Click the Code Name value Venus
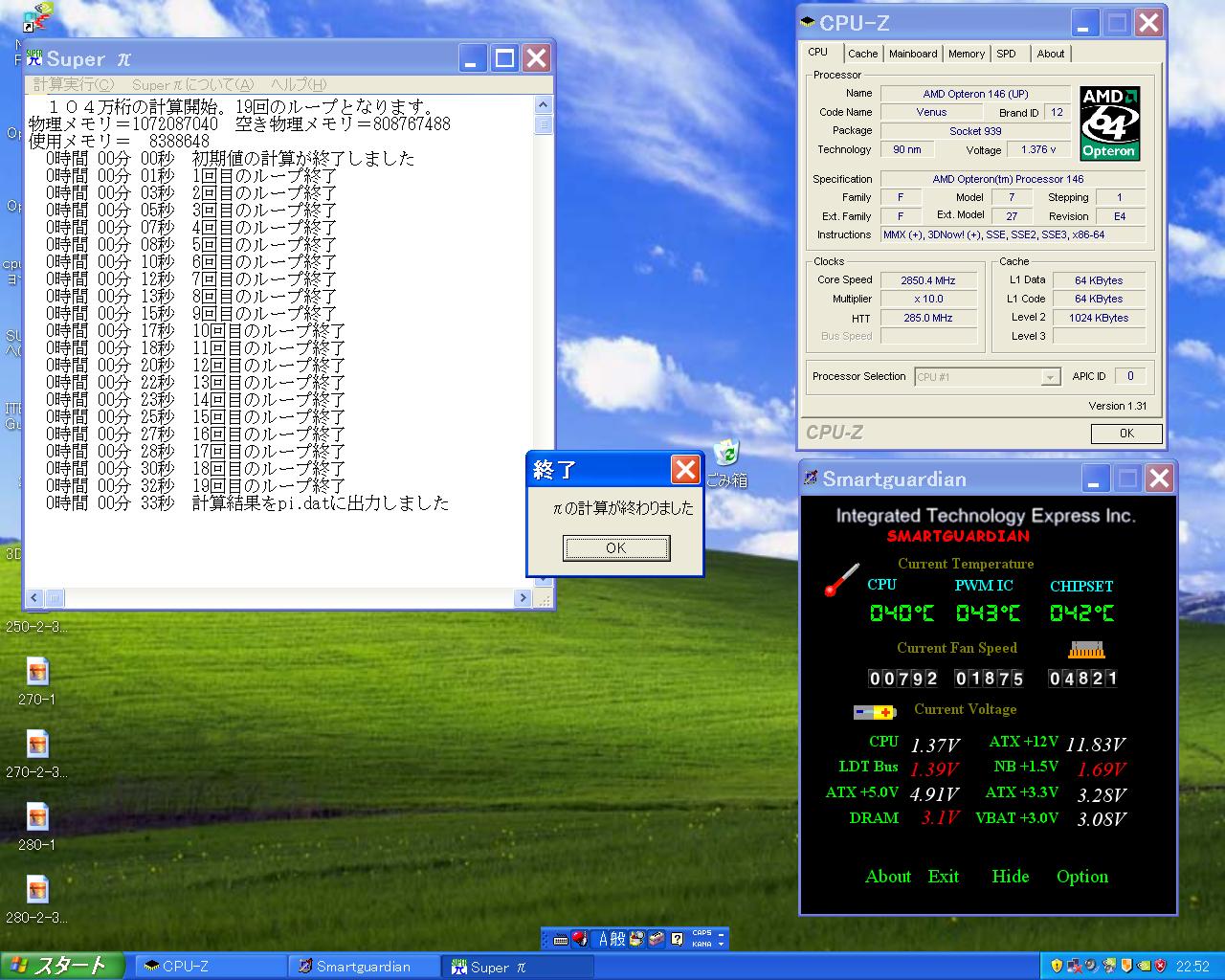 [x=931, y=112]
